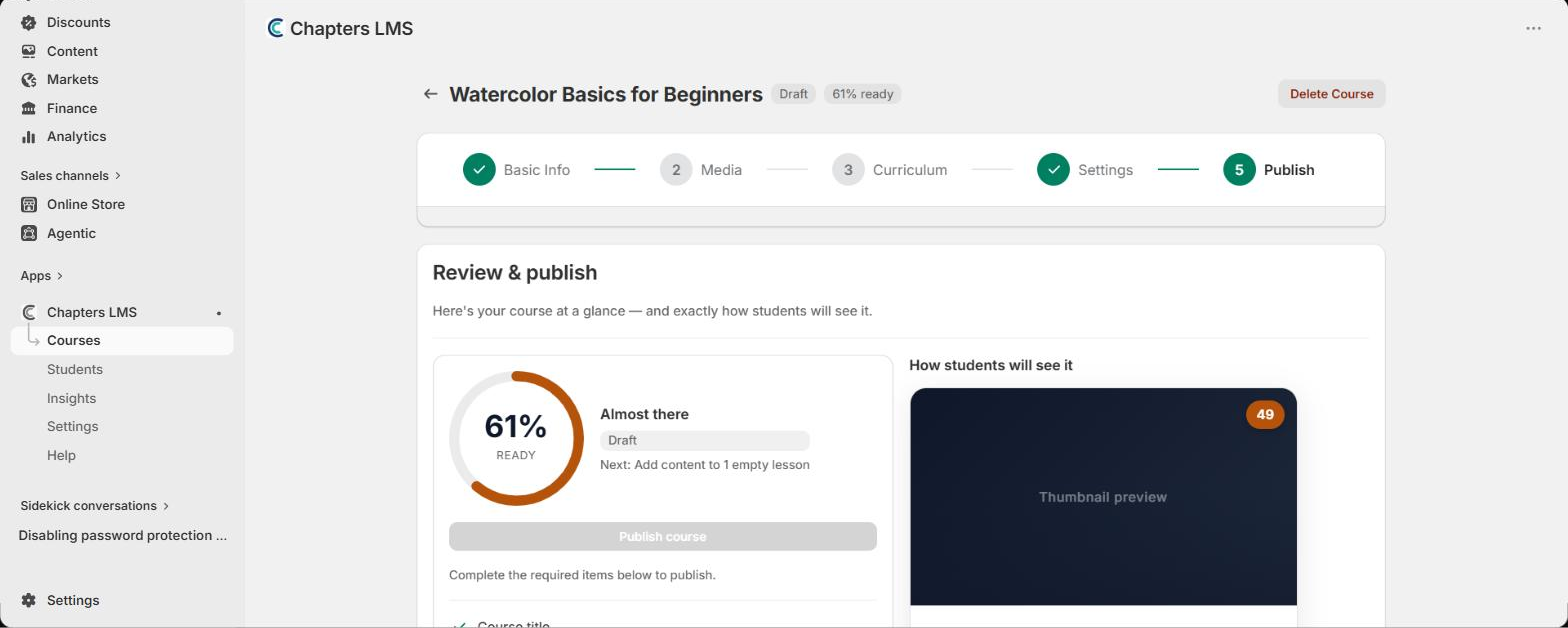Click 'Next: Add content to 1 empty lesson'

[x=705, y=464]
